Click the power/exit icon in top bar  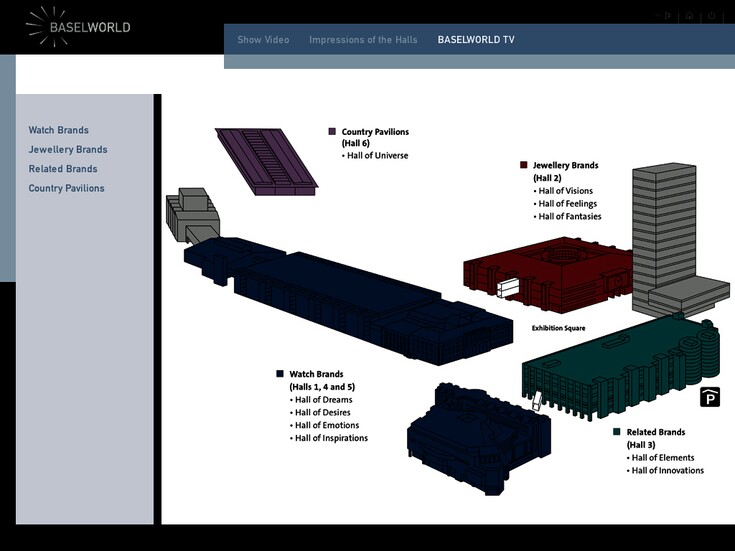[712, 16]
